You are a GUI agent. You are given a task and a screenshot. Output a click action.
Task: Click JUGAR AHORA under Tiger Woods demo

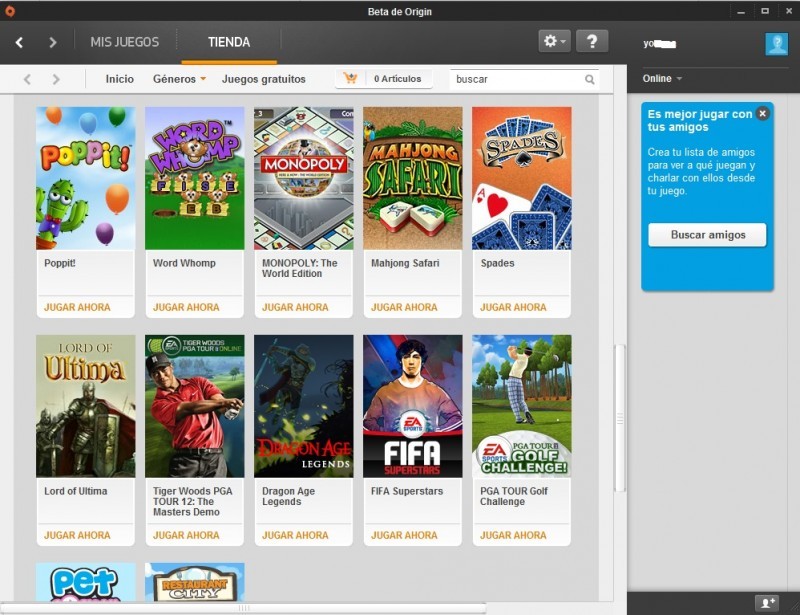coord(186,535)
